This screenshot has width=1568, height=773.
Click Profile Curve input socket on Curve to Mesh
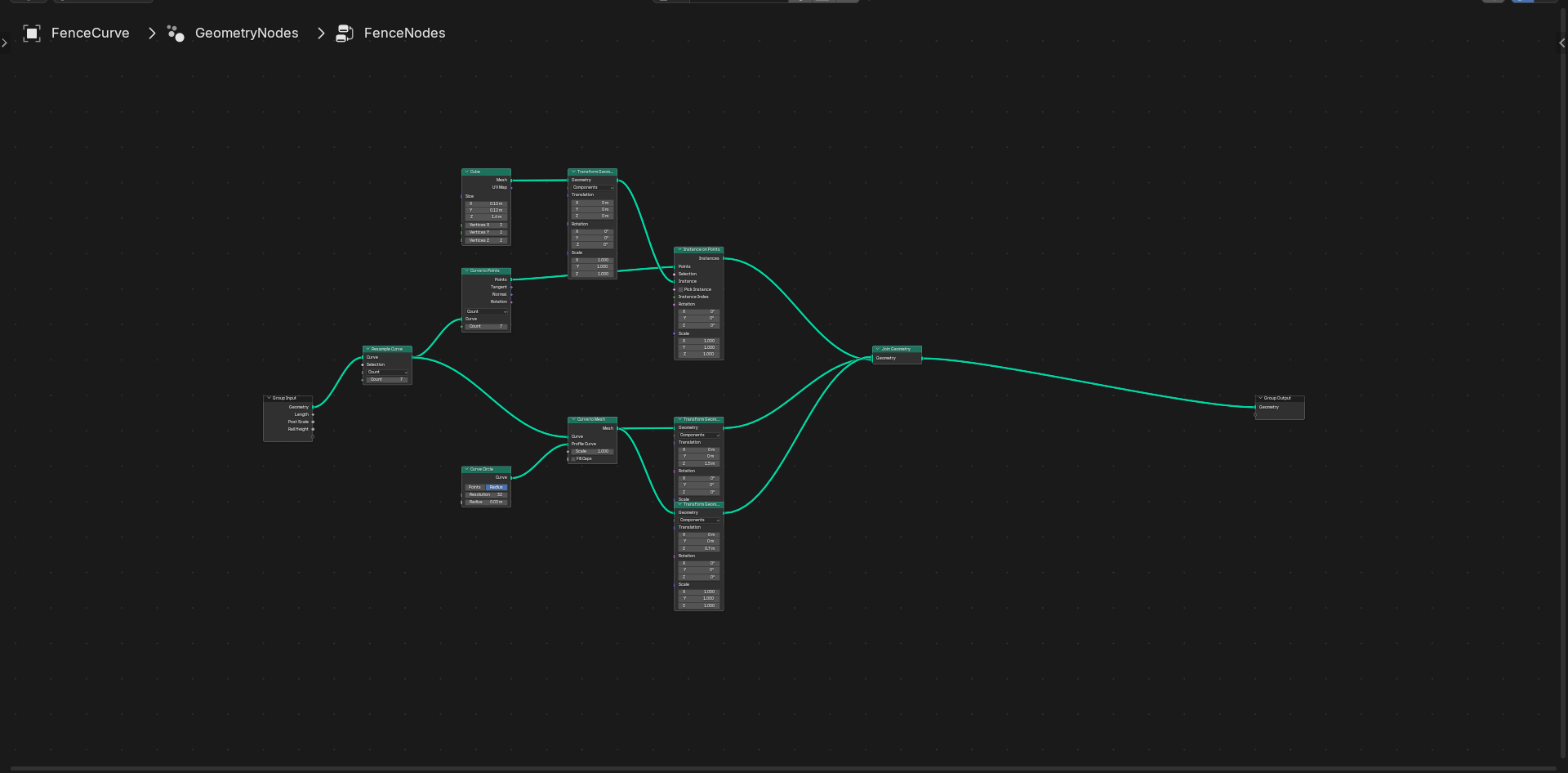pos(568,444)
